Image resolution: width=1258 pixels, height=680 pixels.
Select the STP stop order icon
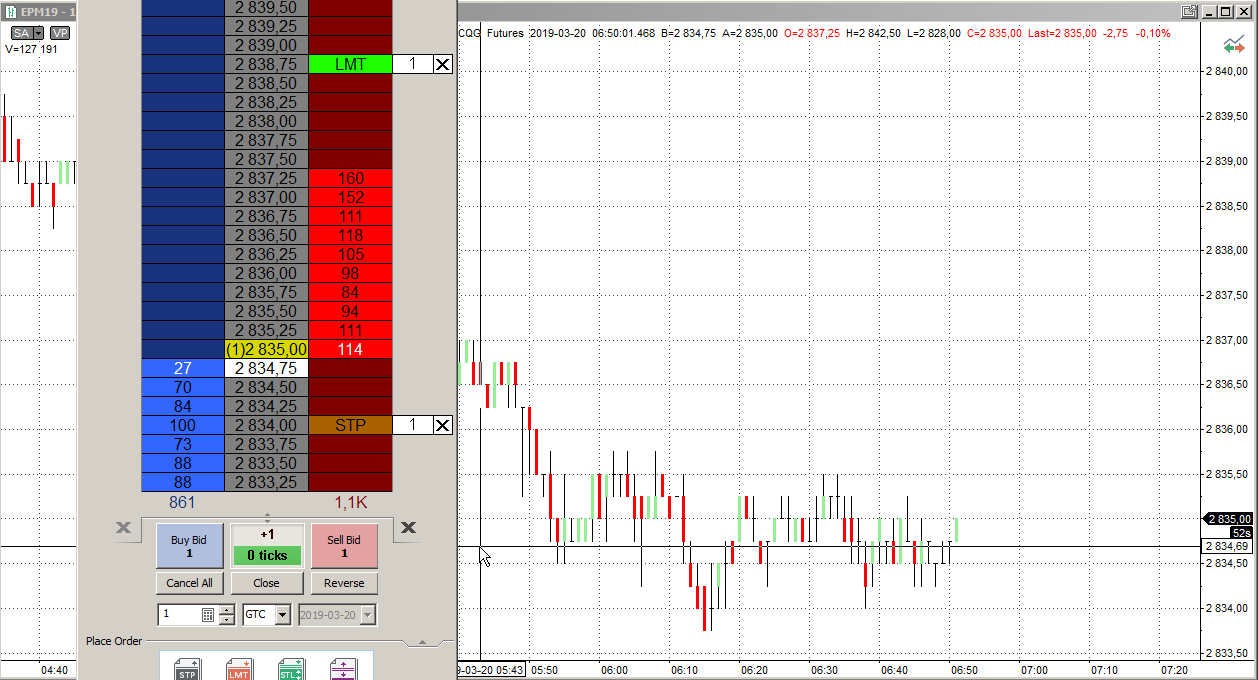pos(187,669)
